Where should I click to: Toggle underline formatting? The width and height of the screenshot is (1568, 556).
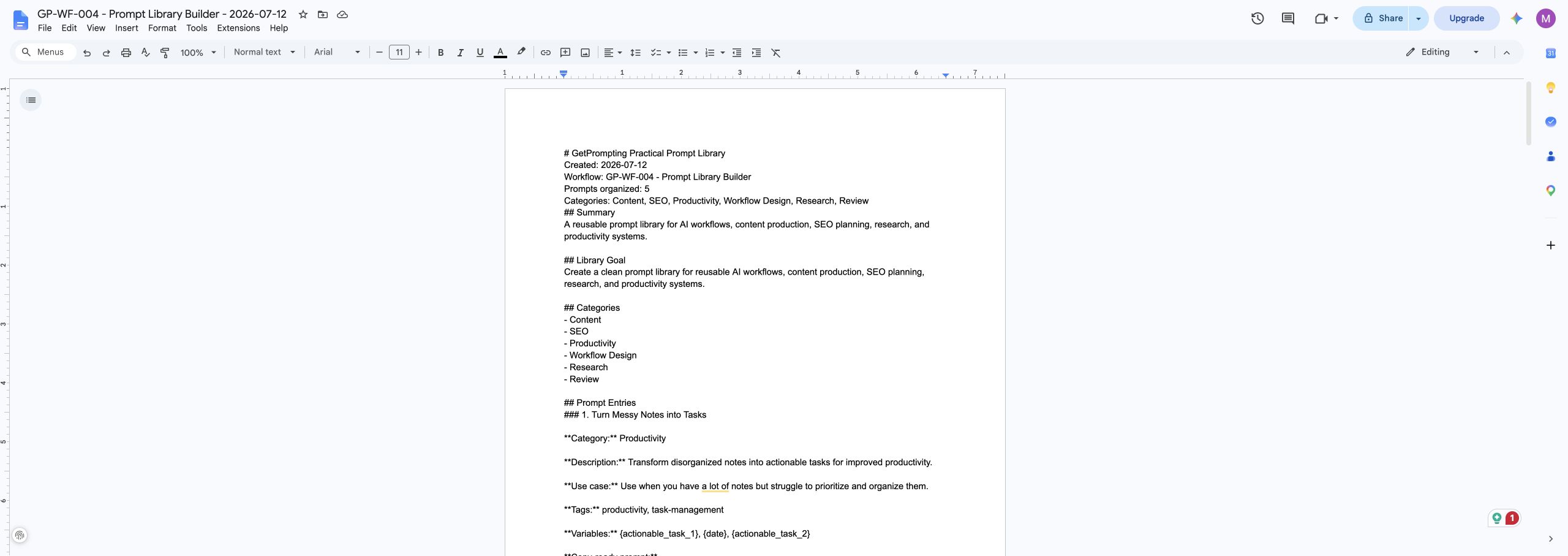click(x=480, y=53)
